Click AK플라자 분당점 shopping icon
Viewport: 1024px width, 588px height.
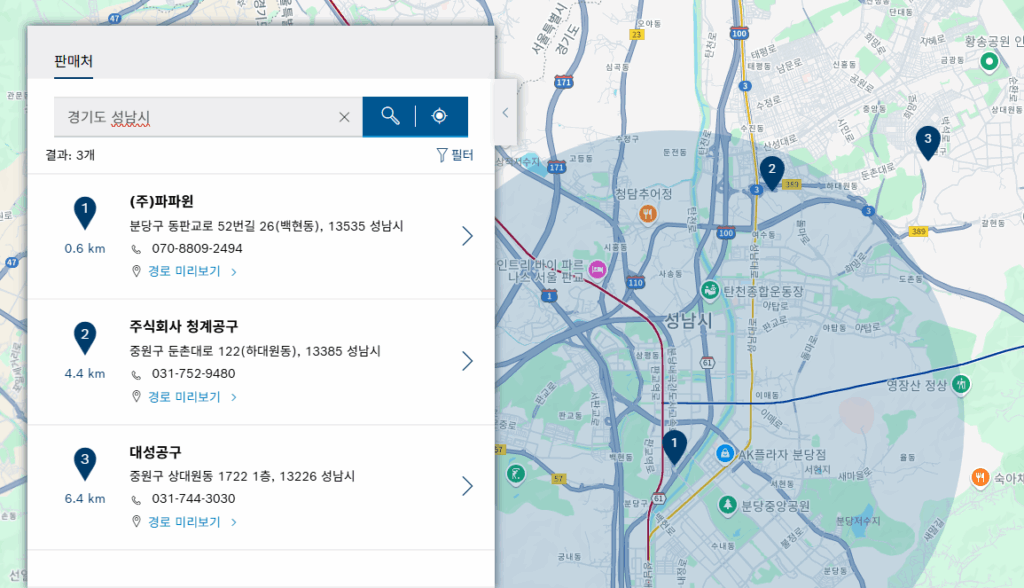point(724,453)
